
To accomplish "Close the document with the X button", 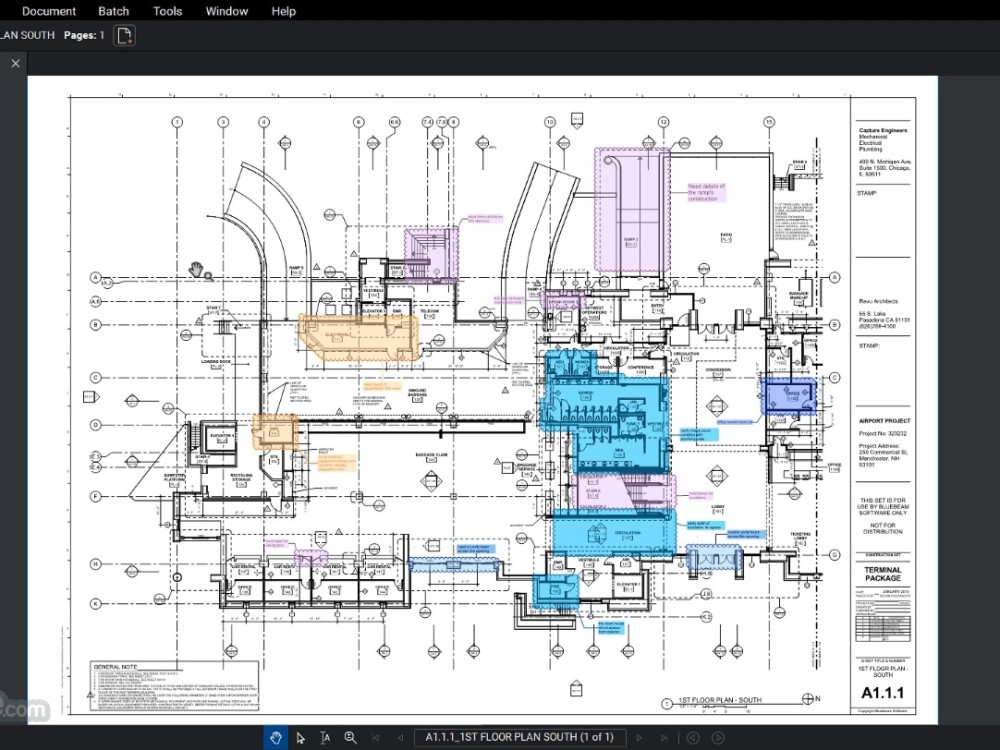I will 15,63.
